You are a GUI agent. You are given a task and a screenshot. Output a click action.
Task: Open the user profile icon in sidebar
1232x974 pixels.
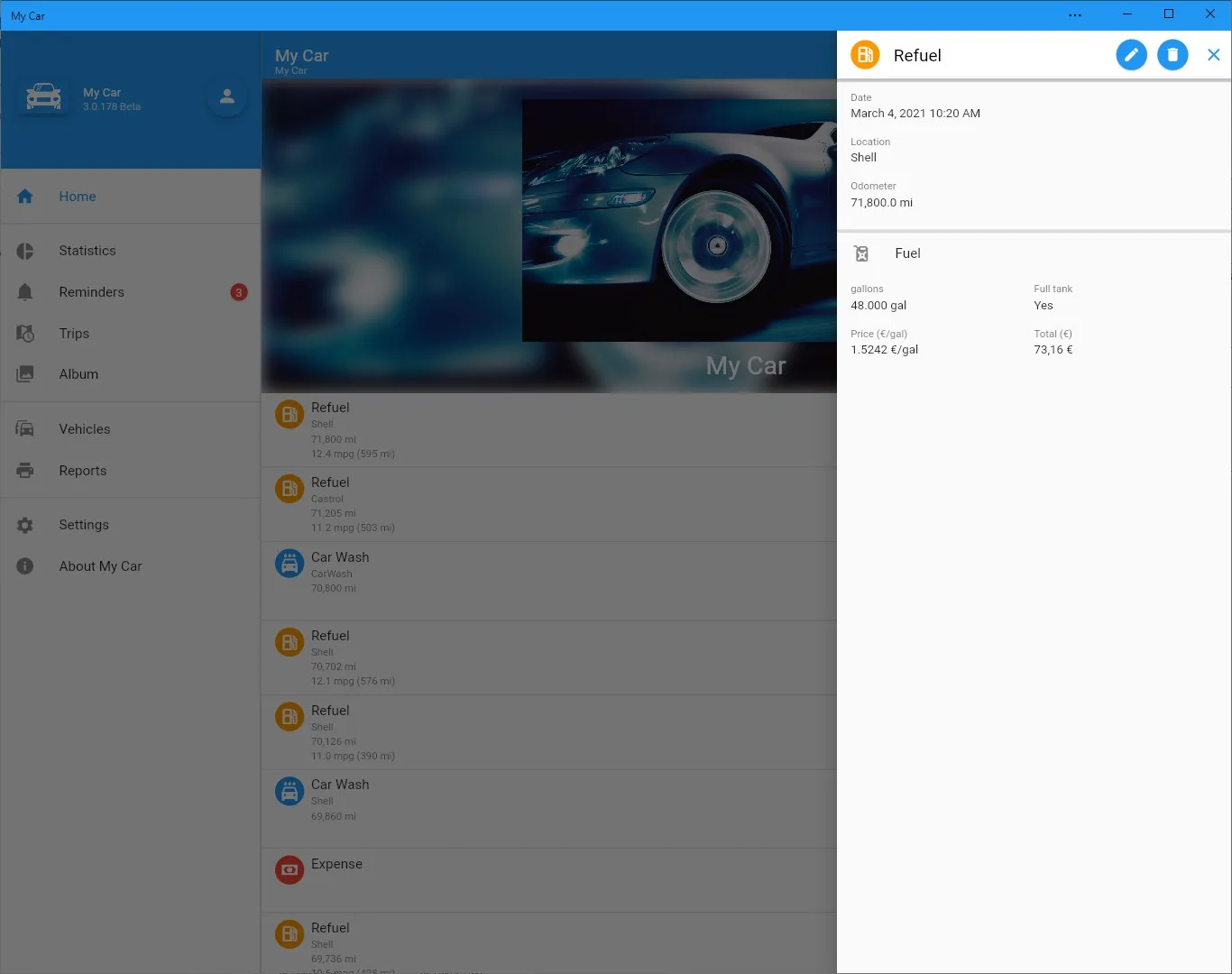click(227, 96)
